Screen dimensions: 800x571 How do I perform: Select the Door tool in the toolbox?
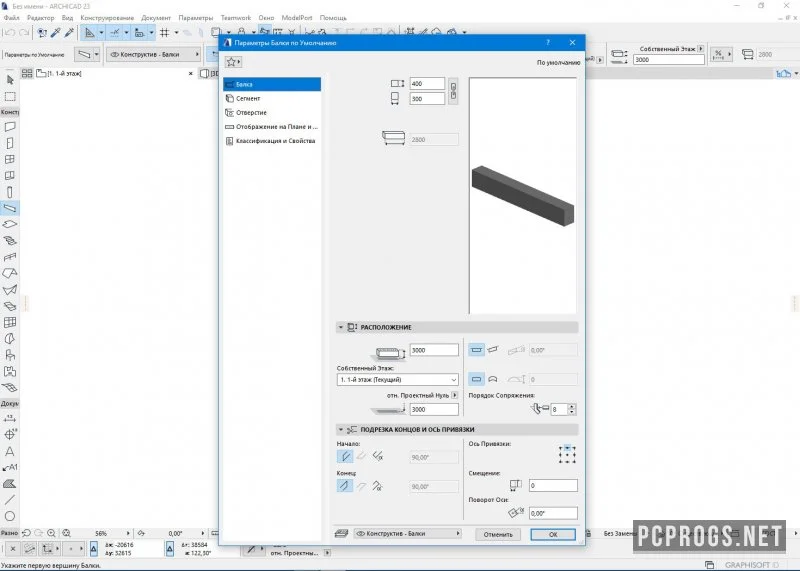tap(10, 143)
